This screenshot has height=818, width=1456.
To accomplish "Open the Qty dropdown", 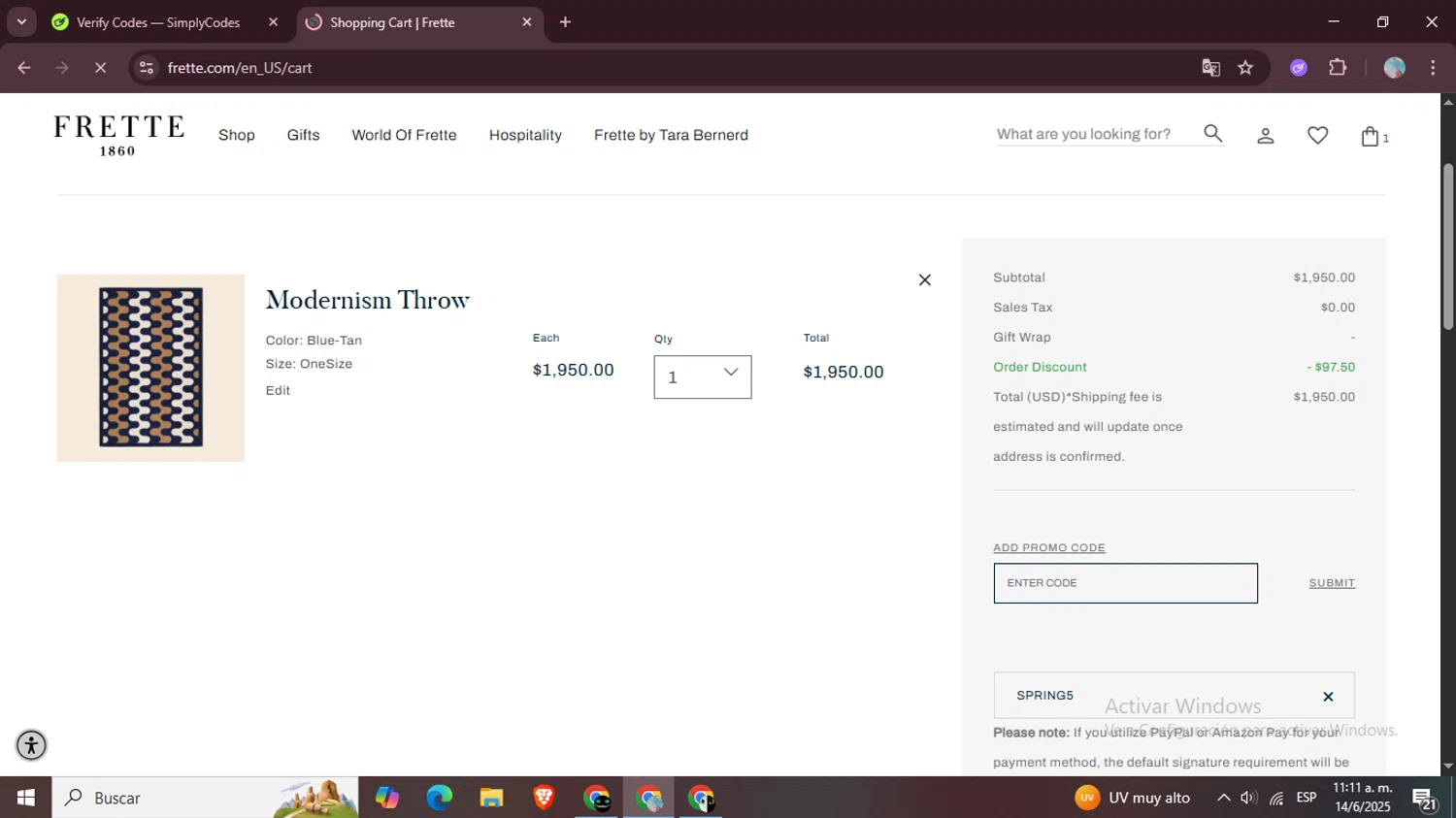I will coord(703,376).
